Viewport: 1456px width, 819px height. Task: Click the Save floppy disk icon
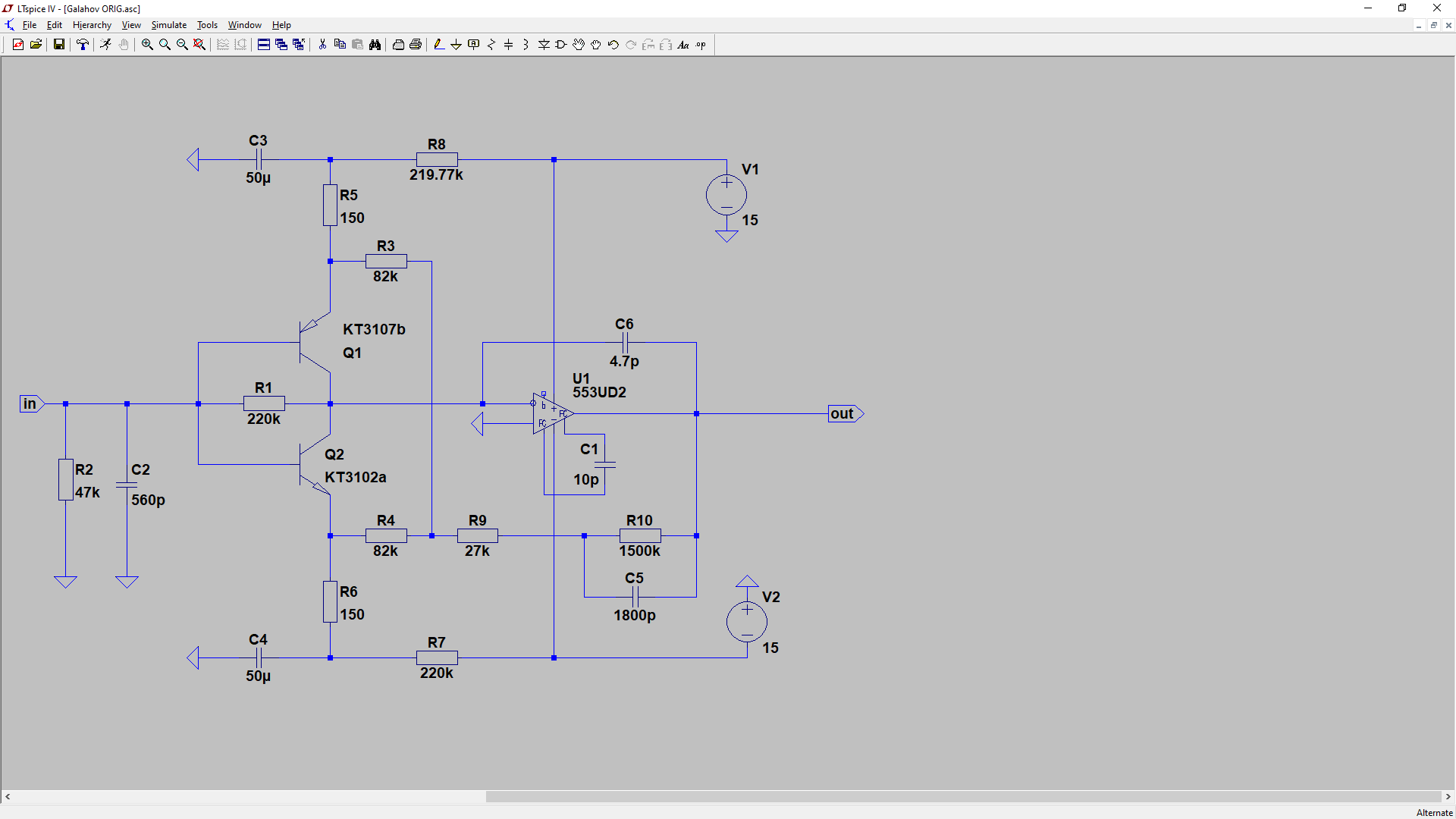(x=58, y=45)
